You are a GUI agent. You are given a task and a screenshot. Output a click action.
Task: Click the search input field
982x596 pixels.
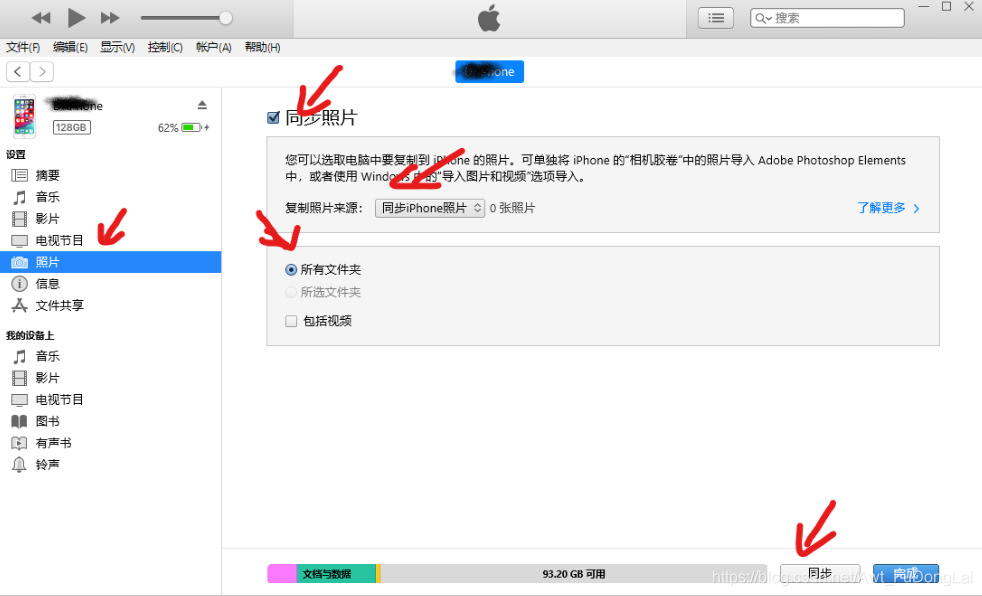pos(827,18)
